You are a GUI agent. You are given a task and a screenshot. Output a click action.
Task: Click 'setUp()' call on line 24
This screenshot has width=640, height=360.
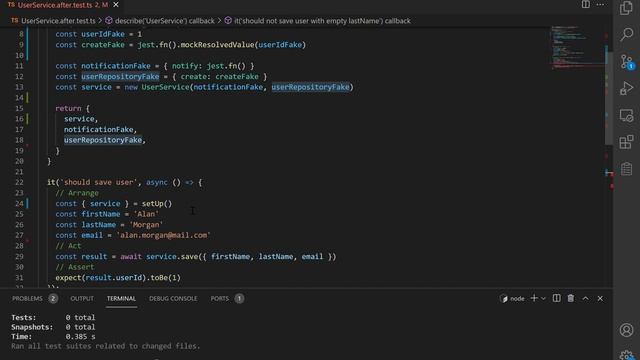tap(157, 203)
